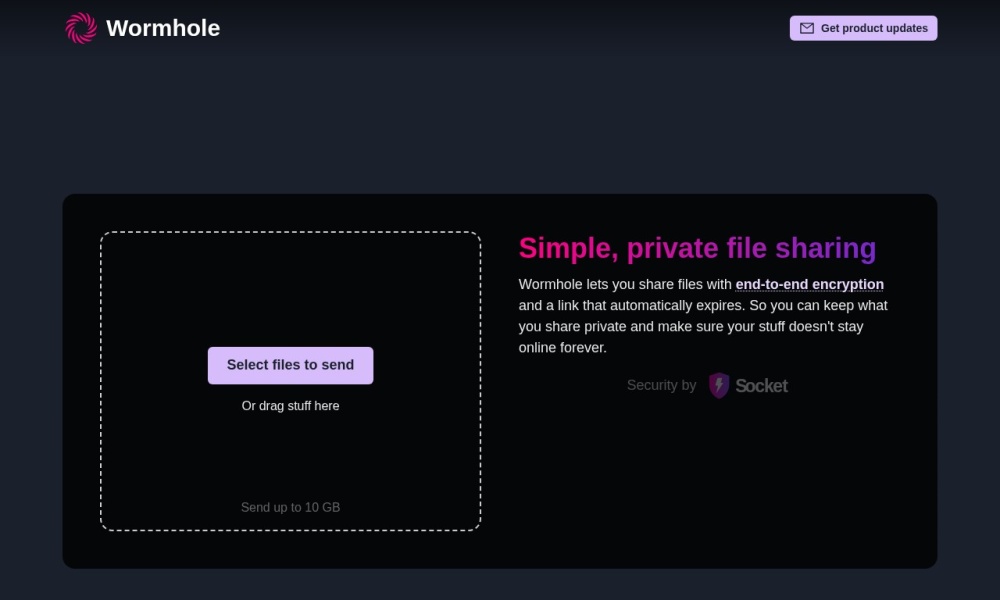
Task: Open the Wormhole home title text
Action: [x=163, y=28]
